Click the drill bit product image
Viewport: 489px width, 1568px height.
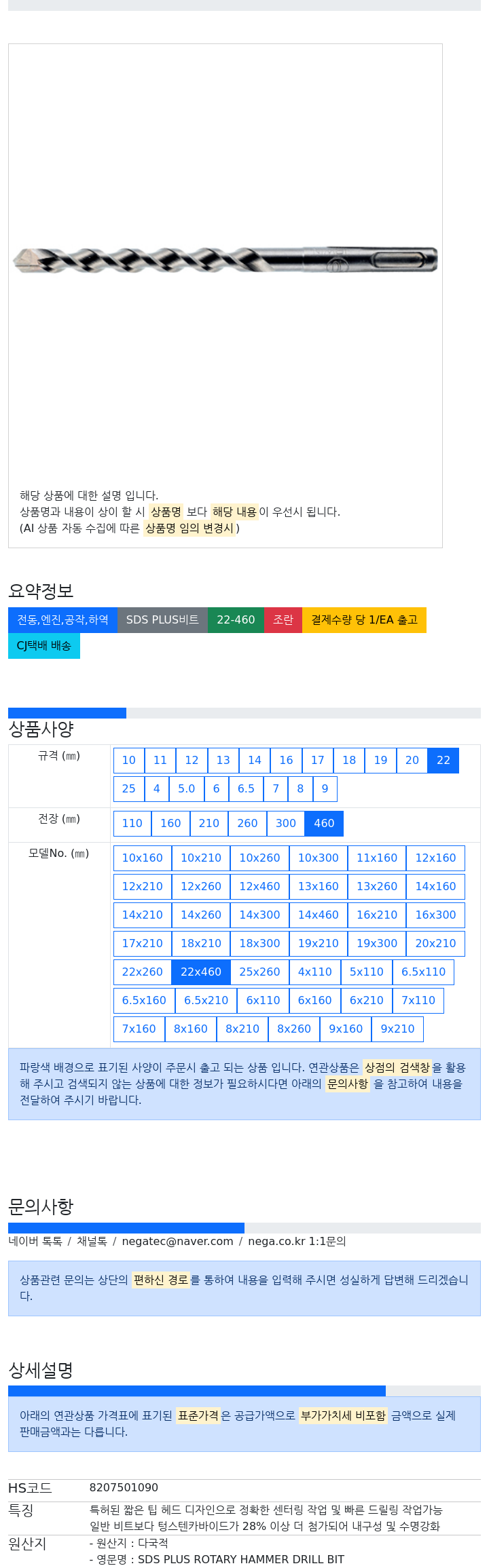coord(225,260)
